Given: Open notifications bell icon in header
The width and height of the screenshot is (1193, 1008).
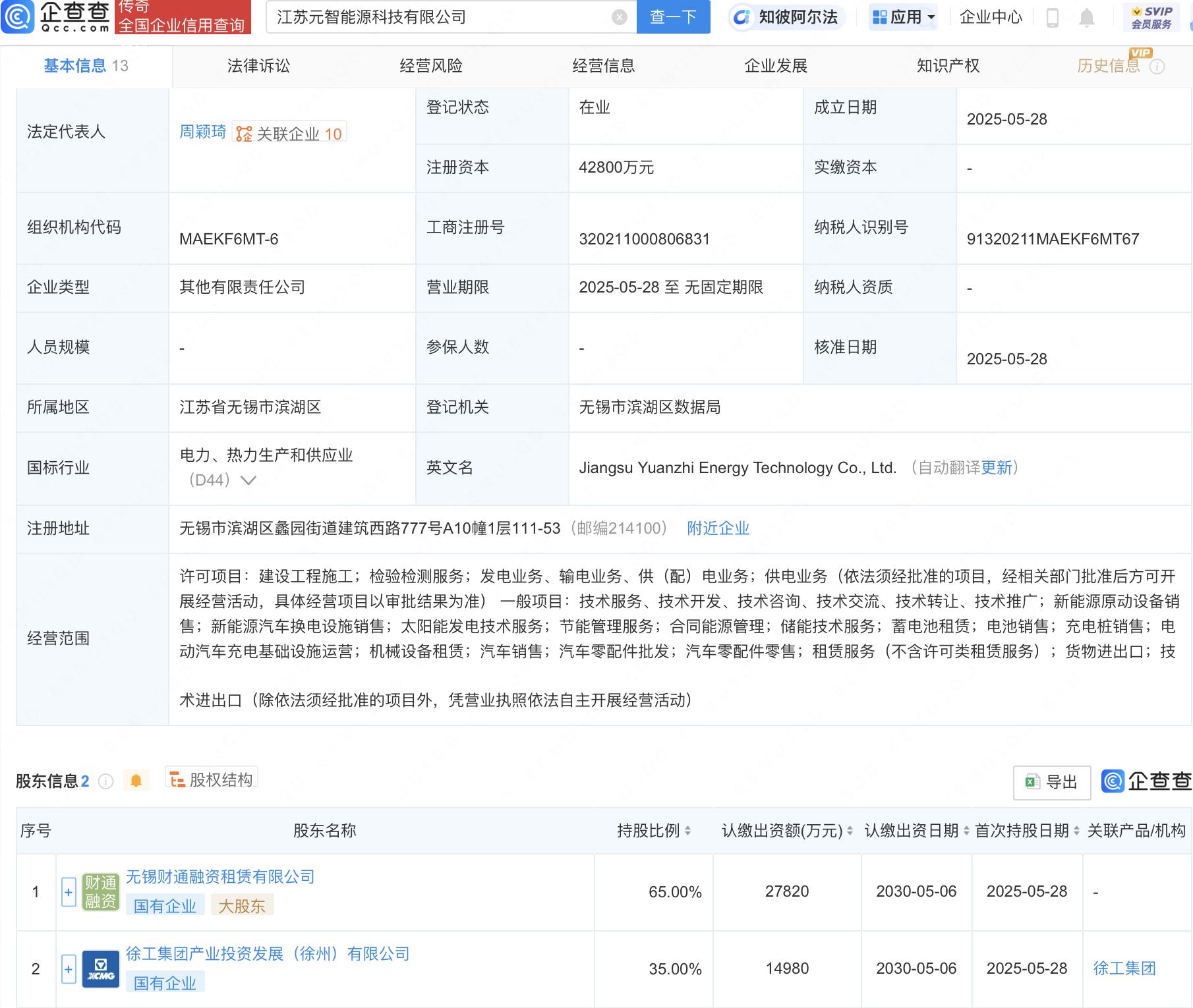Looking at the screenshot, I should pos(1087,18).
